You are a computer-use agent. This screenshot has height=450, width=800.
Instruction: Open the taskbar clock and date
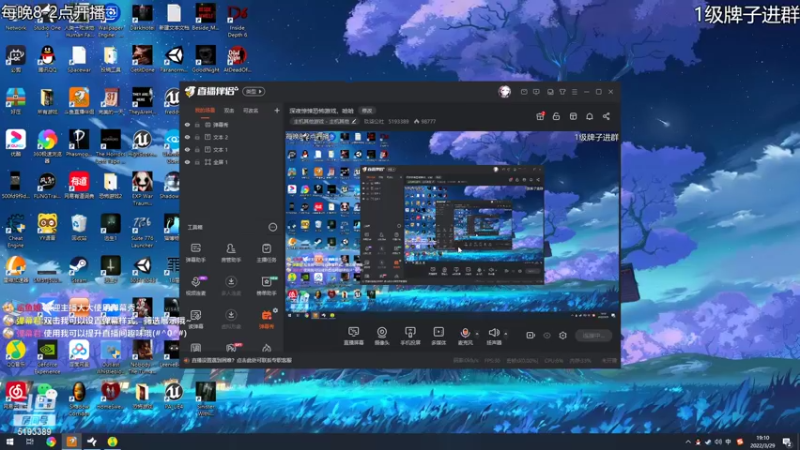tap(763, 442)
